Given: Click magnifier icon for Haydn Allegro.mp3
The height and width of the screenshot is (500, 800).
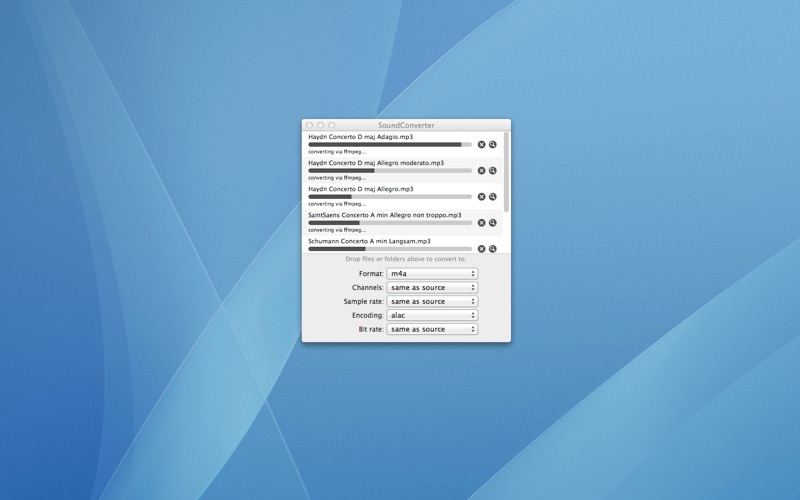Looking at the screenshot, I should (x=493, y=197).
